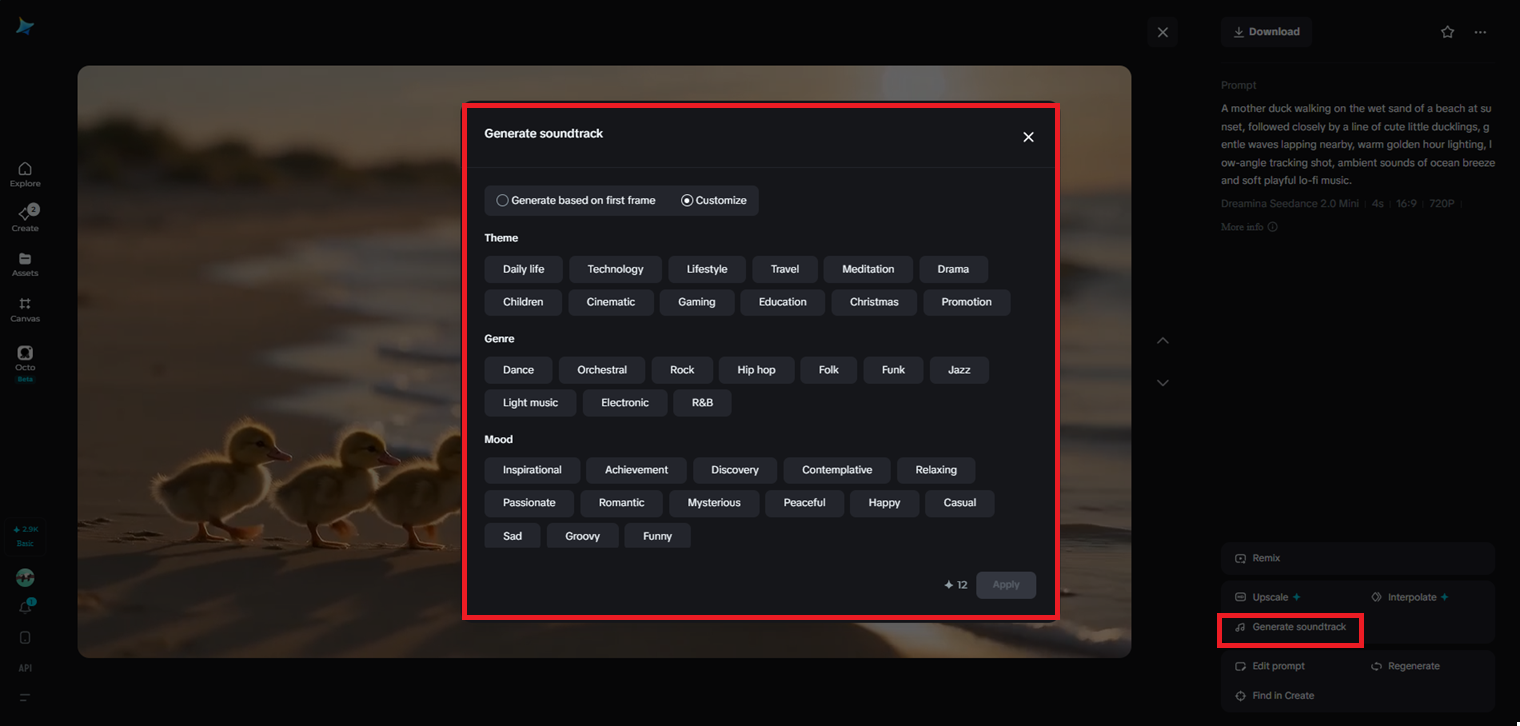
Task: Choose the R&B genre
Action: 703,403
